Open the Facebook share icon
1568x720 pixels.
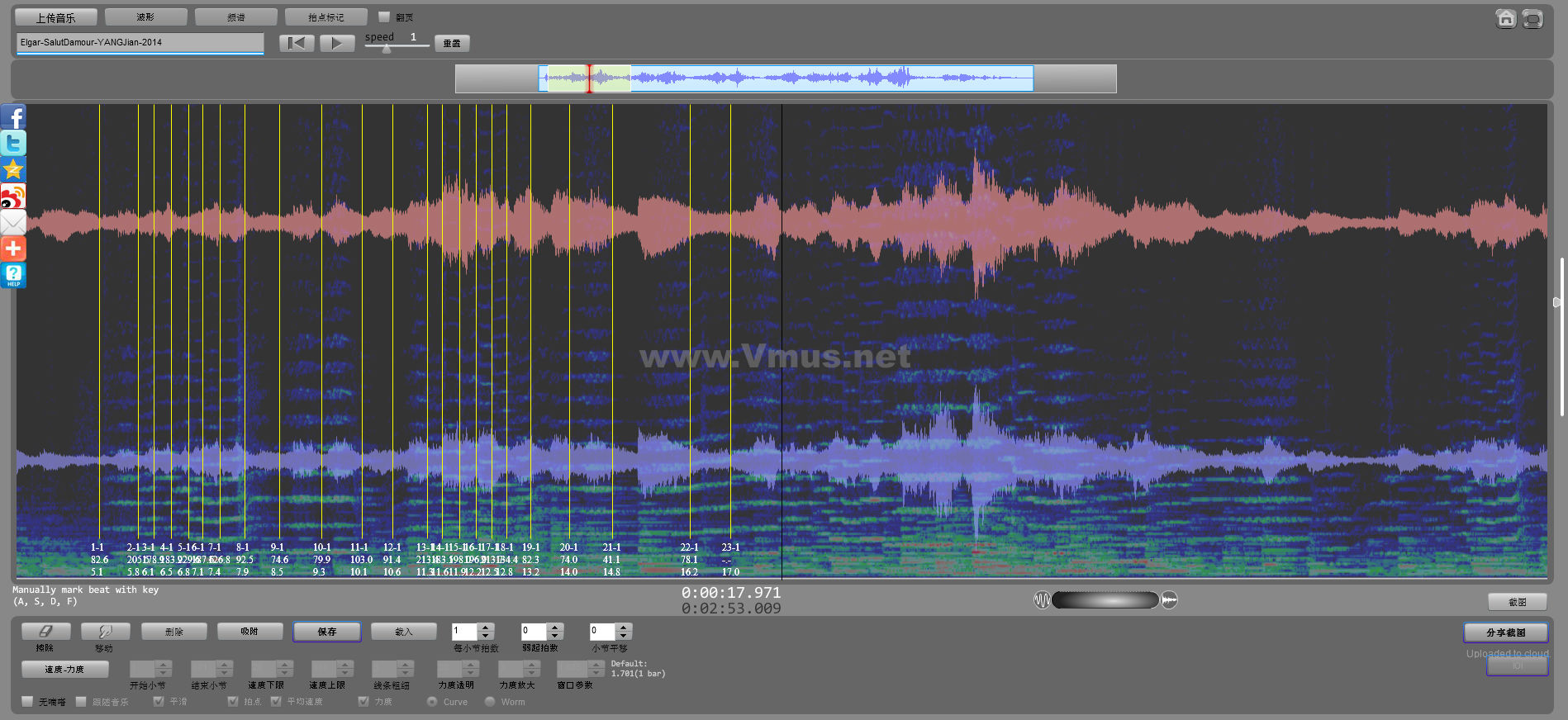13,117
